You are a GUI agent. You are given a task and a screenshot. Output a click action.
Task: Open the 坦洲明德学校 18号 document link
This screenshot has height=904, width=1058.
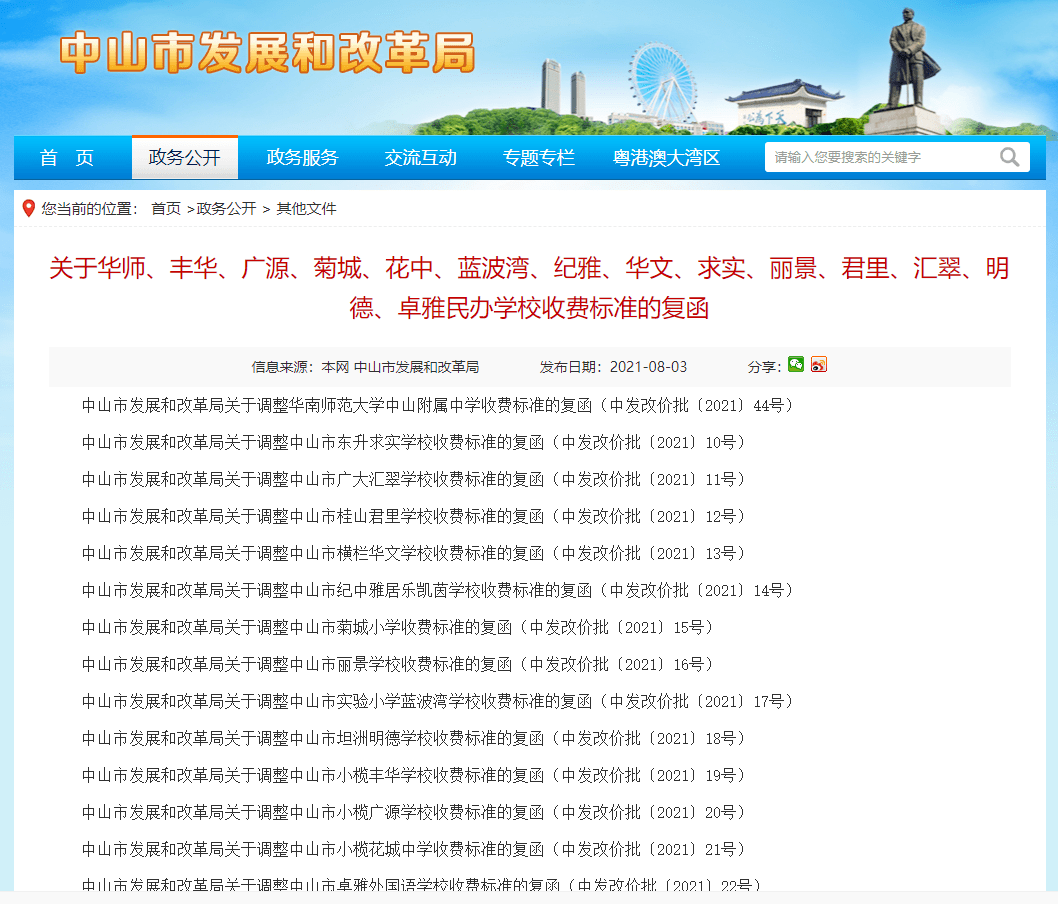413,739
